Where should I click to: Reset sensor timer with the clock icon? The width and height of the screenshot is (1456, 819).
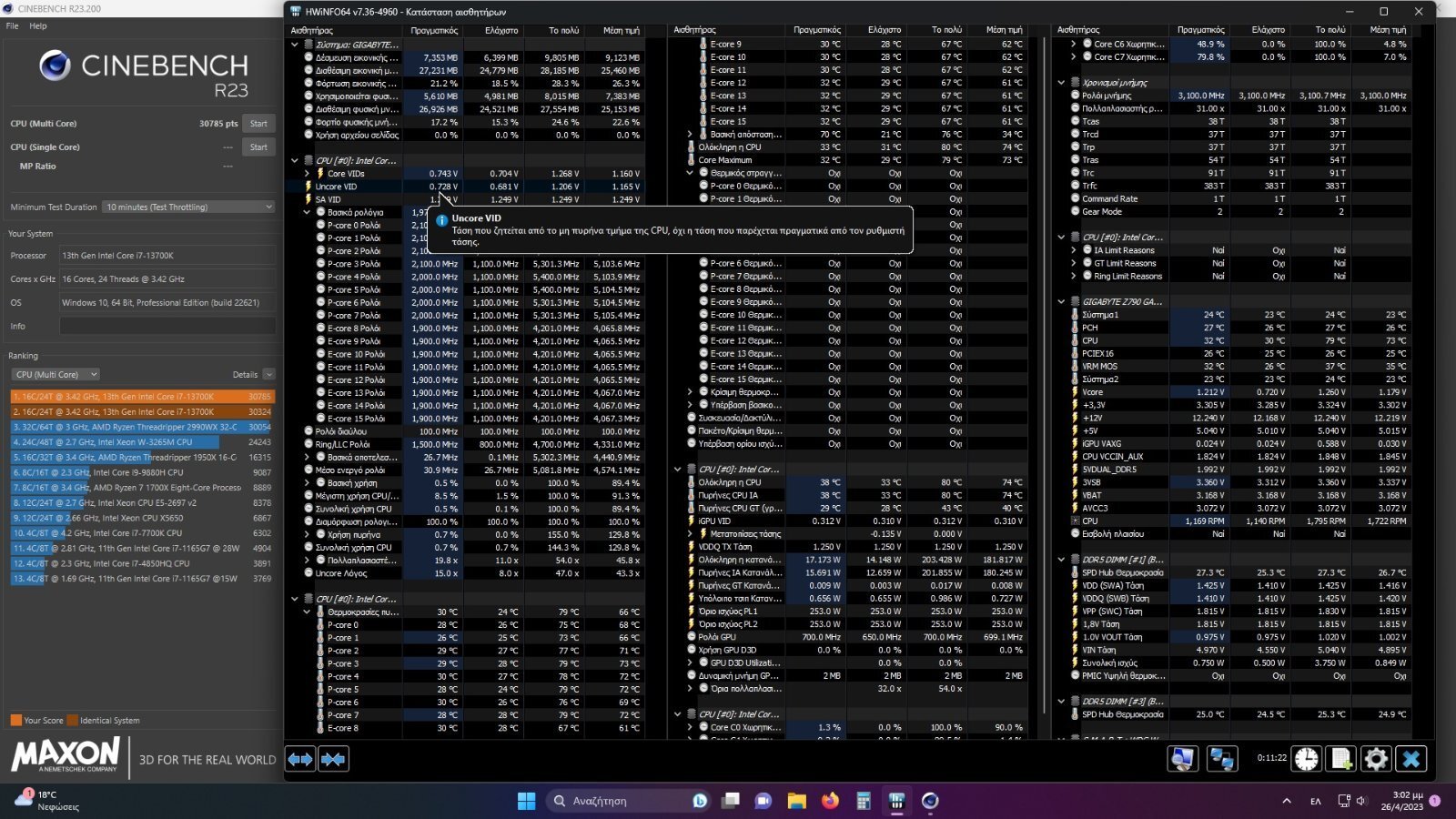1307,759
